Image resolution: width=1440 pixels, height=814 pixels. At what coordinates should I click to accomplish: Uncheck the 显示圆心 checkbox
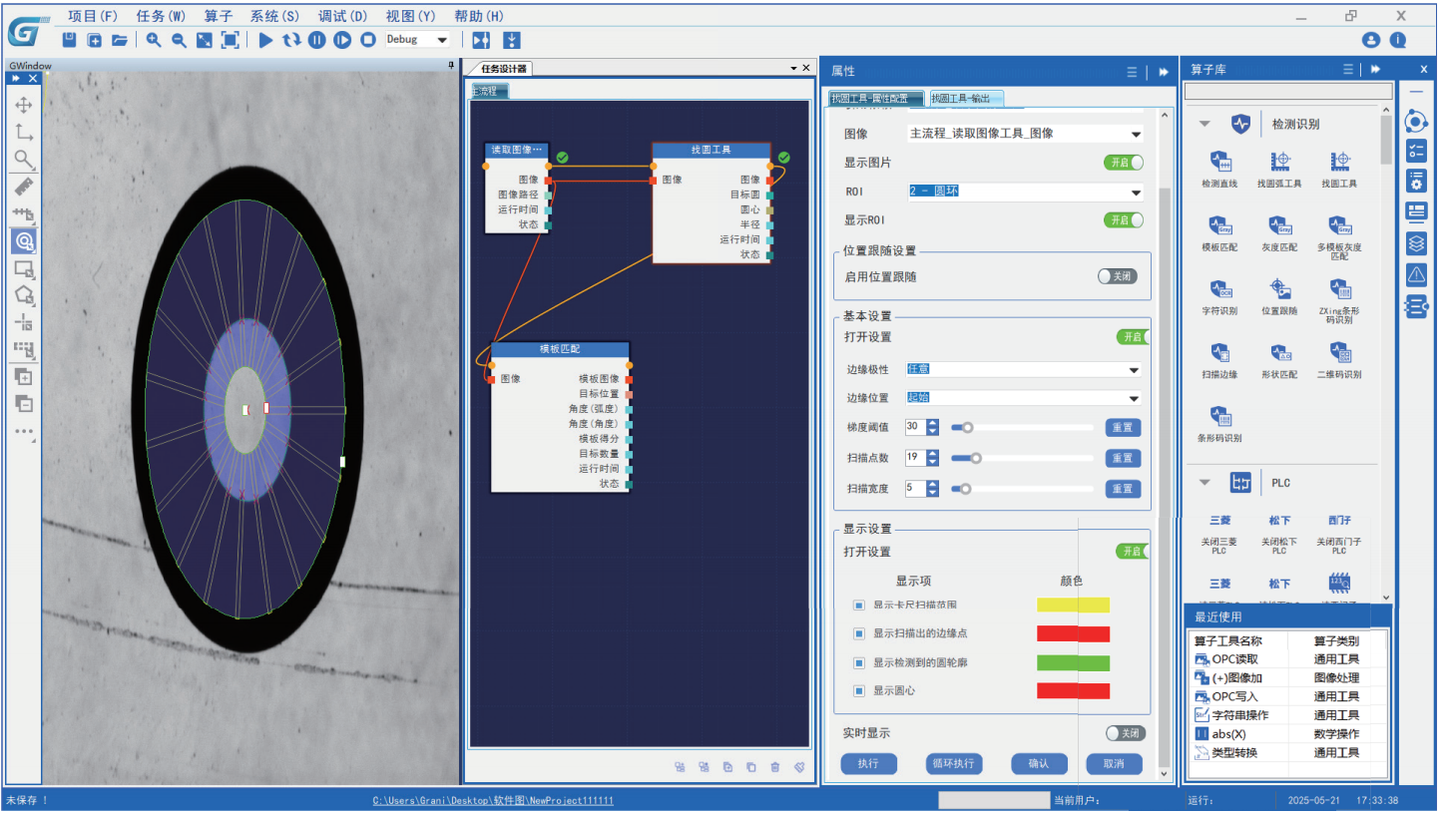click(x=859, y=691)
